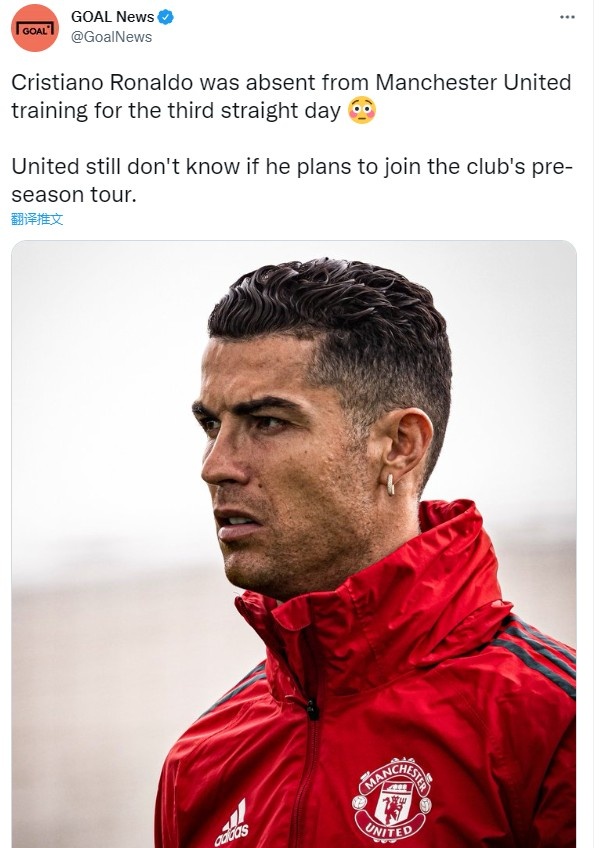Screen dimensions: 601x848
Task: Click the adidas logo on jacket
Action: click(234, 823)
